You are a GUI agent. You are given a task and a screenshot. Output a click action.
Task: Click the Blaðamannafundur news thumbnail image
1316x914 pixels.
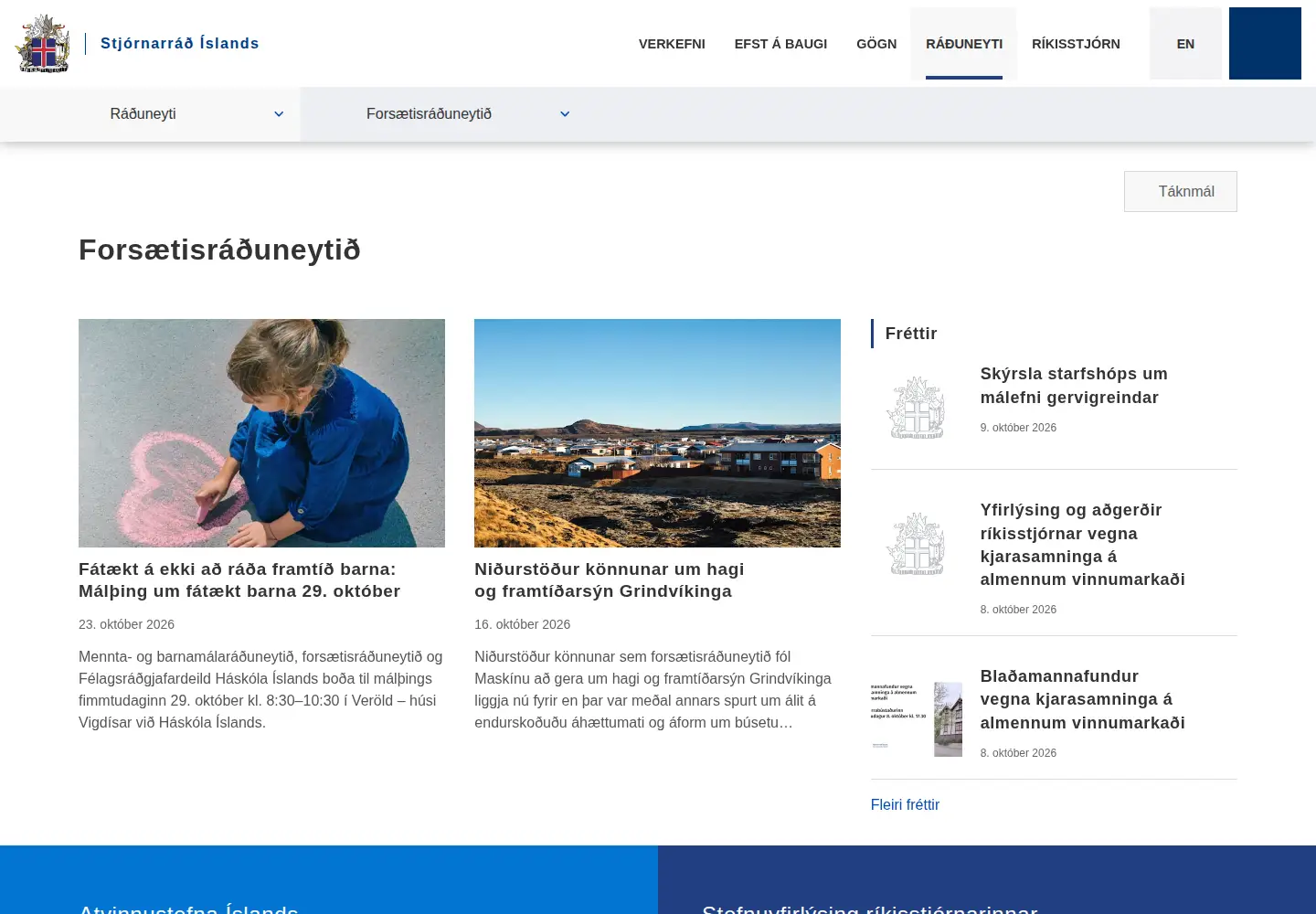tap(917, 719)
